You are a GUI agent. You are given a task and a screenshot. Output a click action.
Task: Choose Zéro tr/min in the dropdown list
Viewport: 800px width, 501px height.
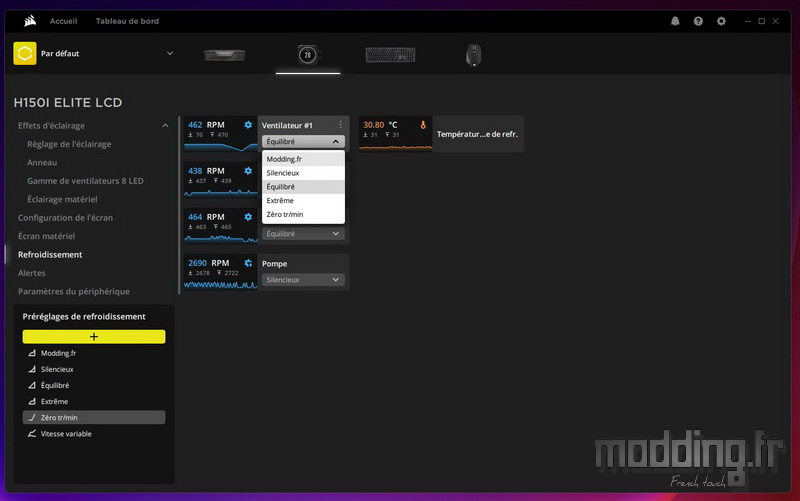pos(303,214)
